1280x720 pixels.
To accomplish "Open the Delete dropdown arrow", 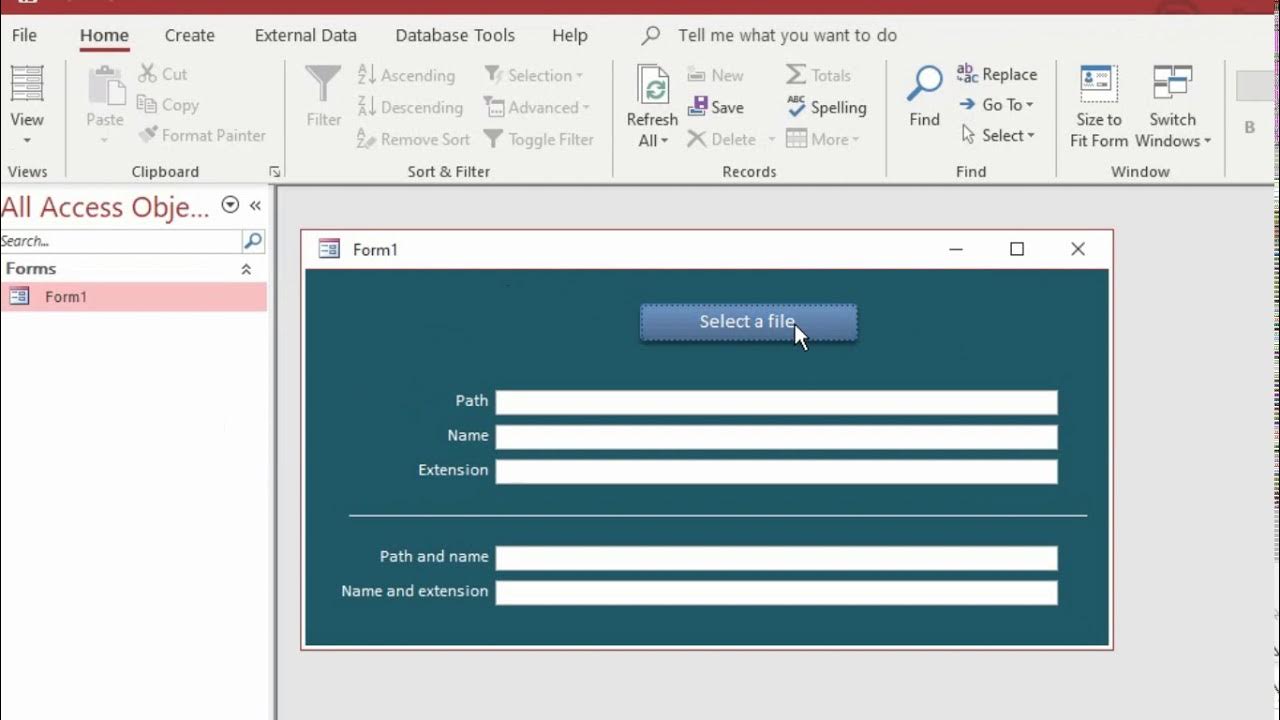I will pyautogui.click(x=771, y=140).
